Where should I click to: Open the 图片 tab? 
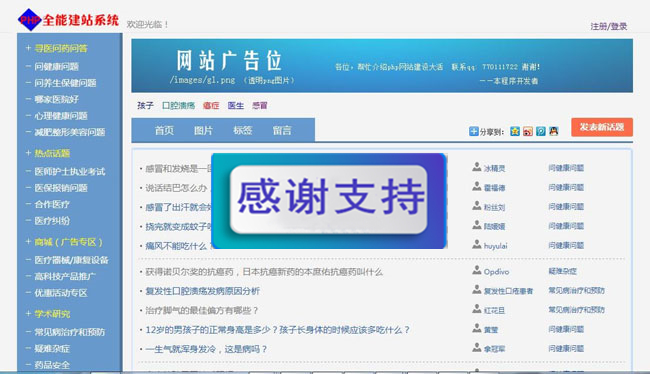point(203,131)
